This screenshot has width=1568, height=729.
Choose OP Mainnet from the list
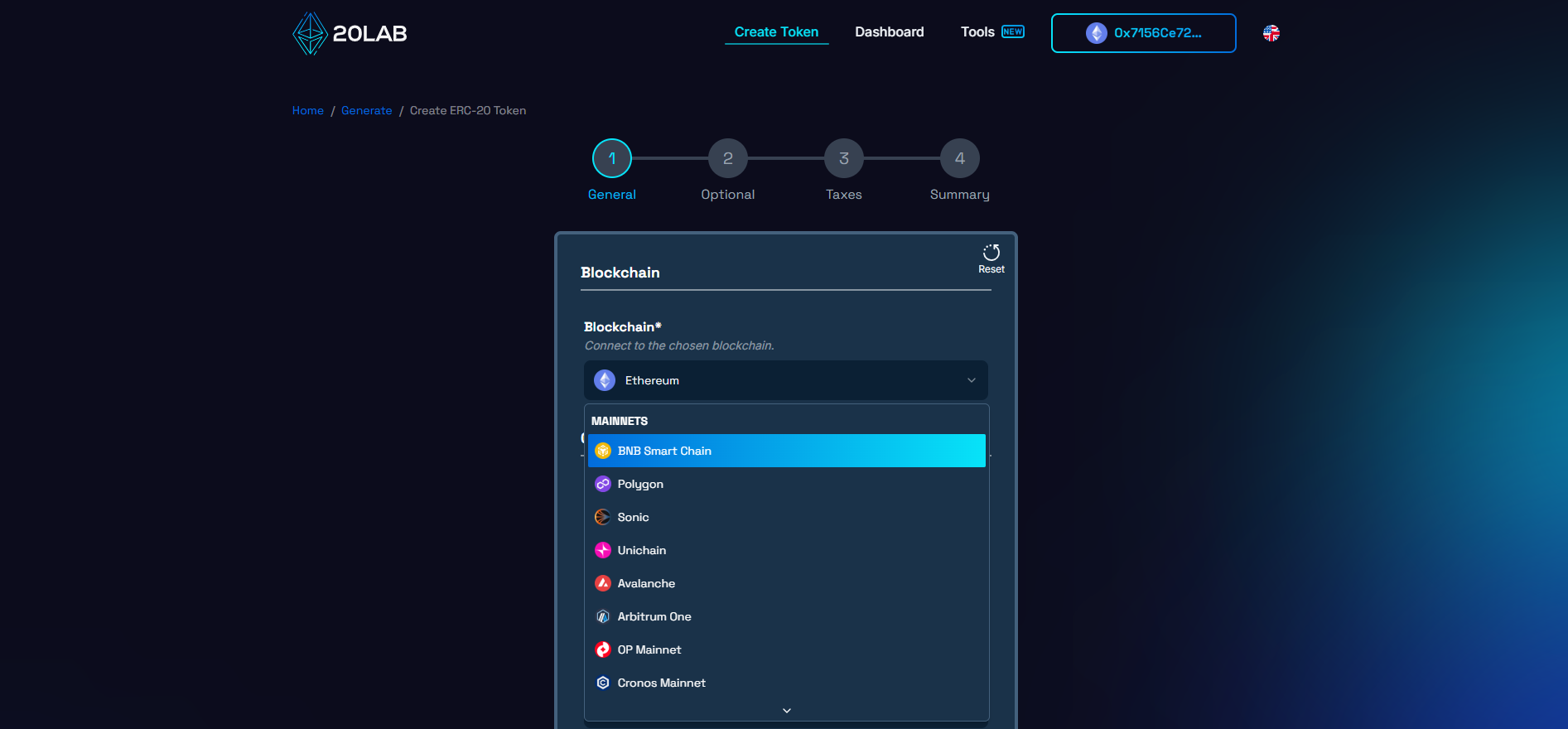coord(786,649)
